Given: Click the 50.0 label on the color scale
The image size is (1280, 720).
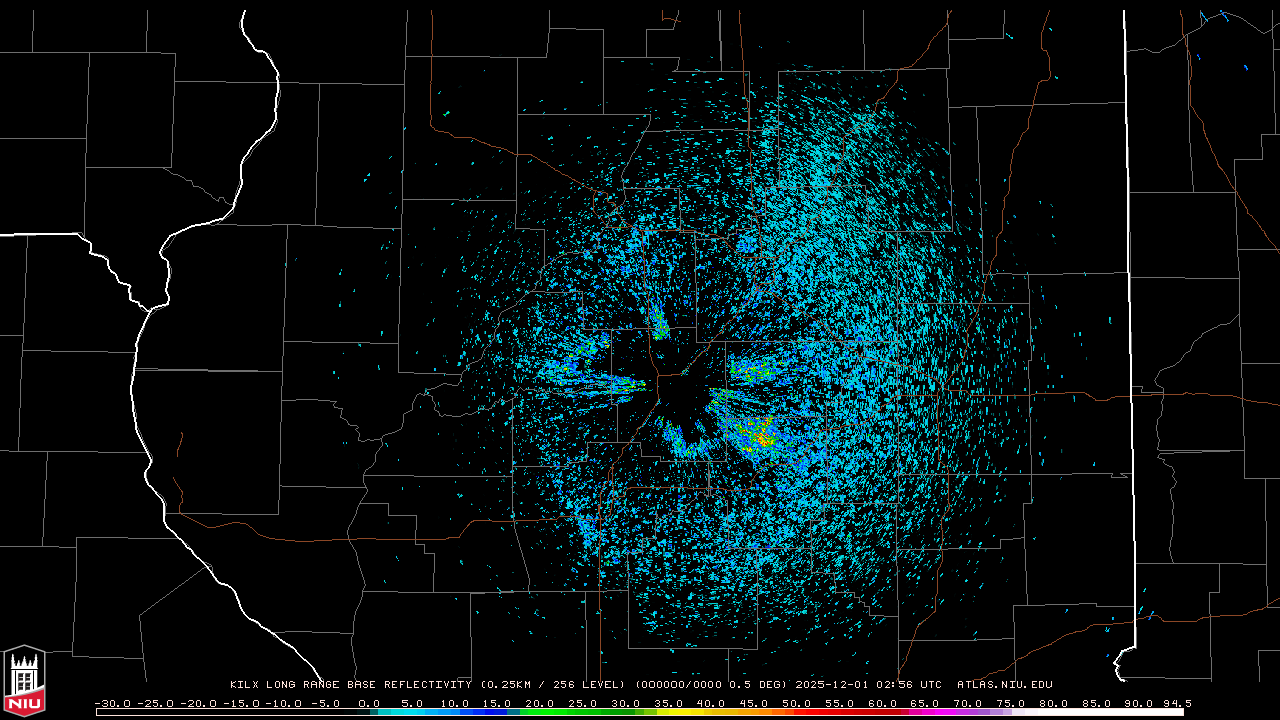Looking at the screenshot, I should [x=795, y=703].
